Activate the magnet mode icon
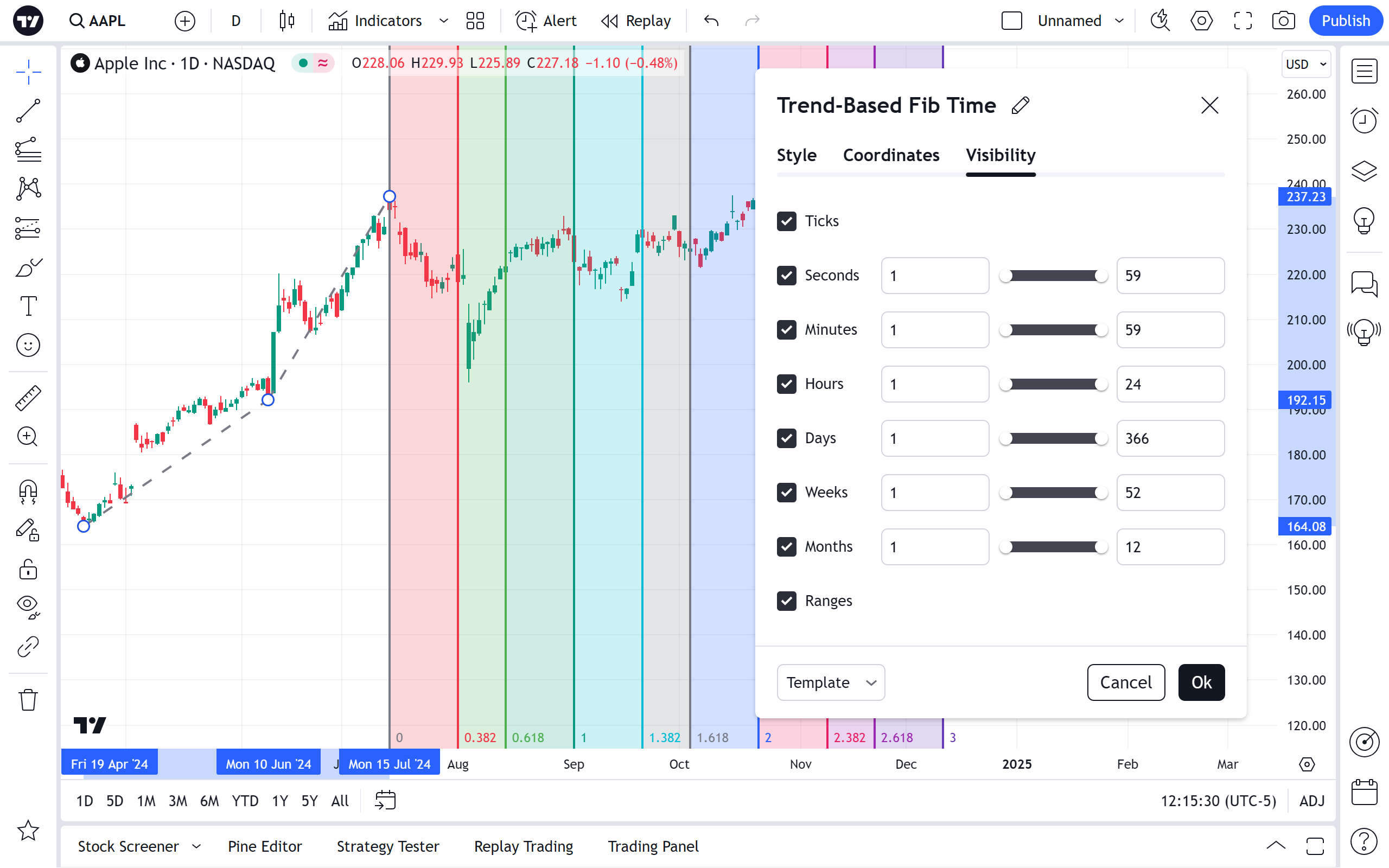Viewport: 1389px width, 868px height. coord(28,492)
